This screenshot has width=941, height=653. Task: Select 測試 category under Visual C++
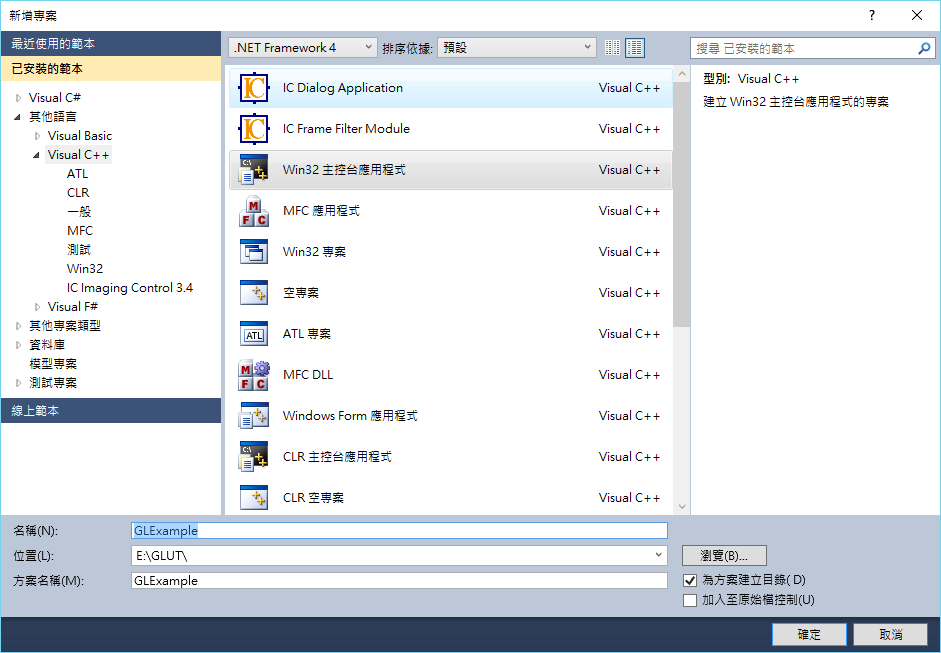point(79,250)
